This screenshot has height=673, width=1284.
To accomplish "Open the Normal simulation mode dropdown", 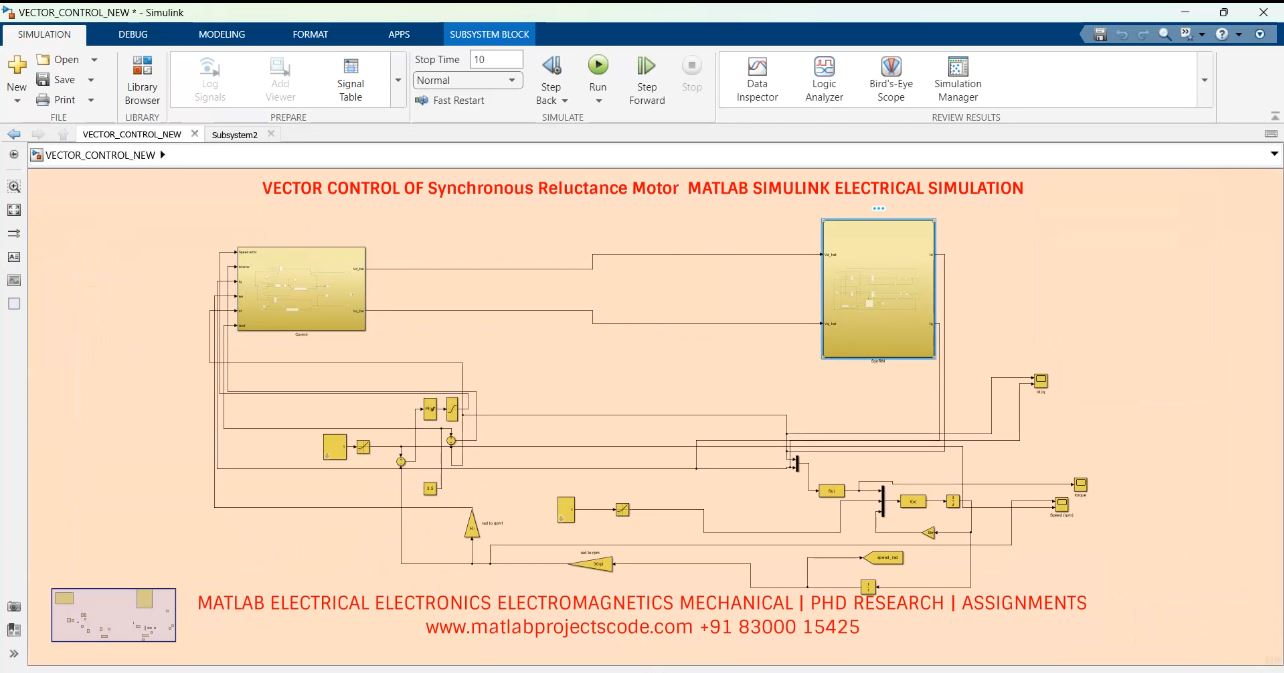I will coord(468,80).
